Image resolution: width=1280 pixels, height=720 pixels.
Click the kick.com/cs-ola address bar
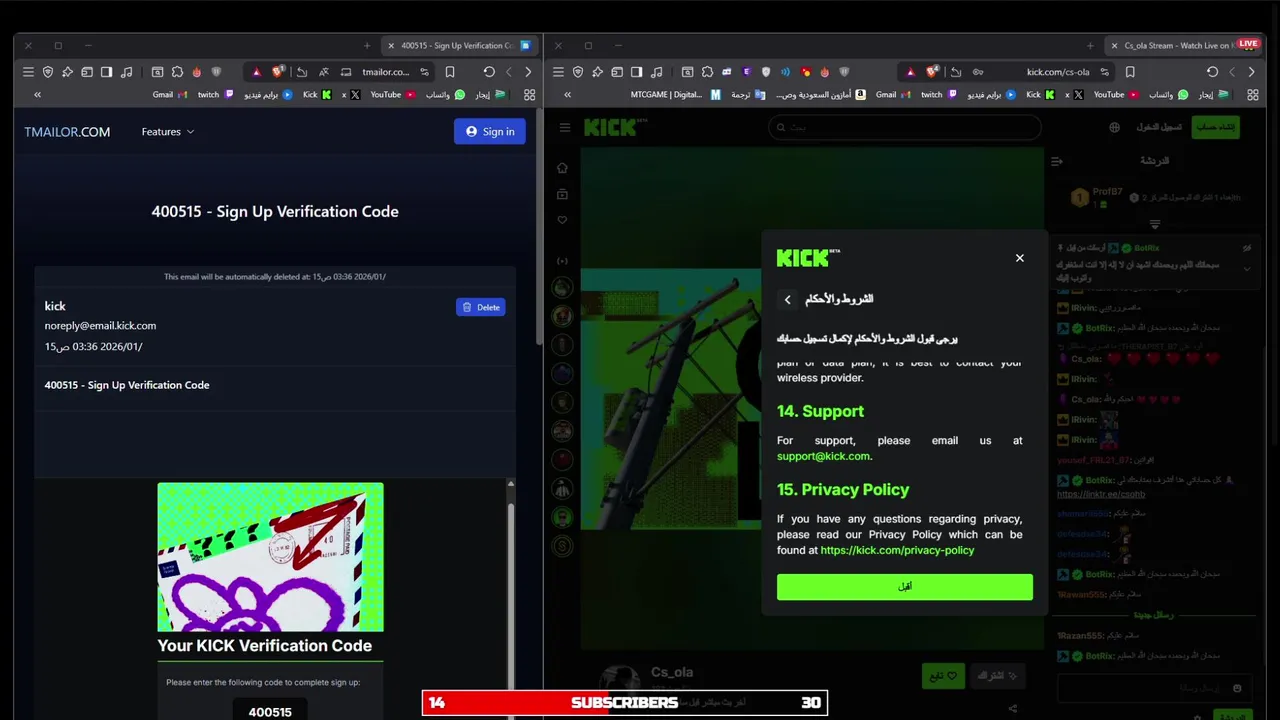coord(1057,72)
